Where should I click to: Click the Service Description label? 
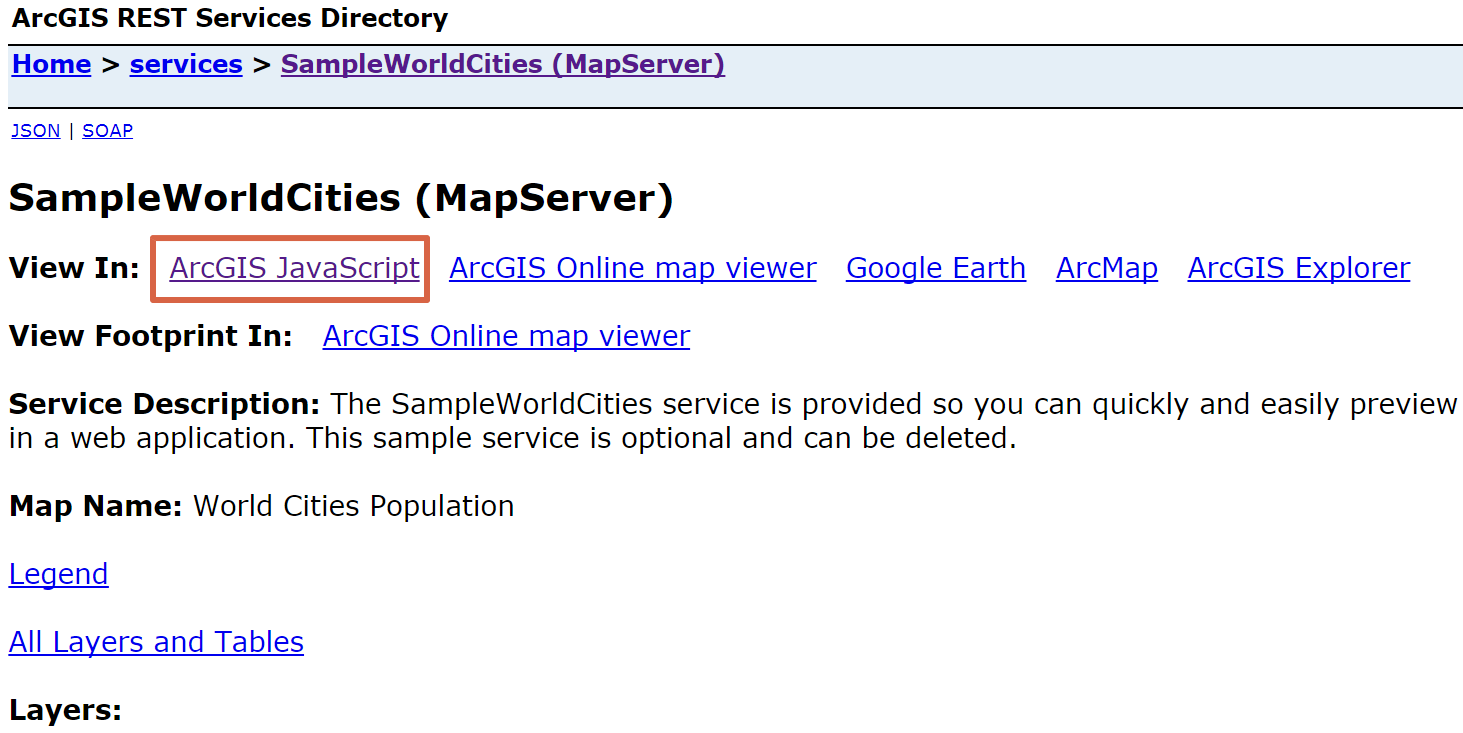point(165,404)
